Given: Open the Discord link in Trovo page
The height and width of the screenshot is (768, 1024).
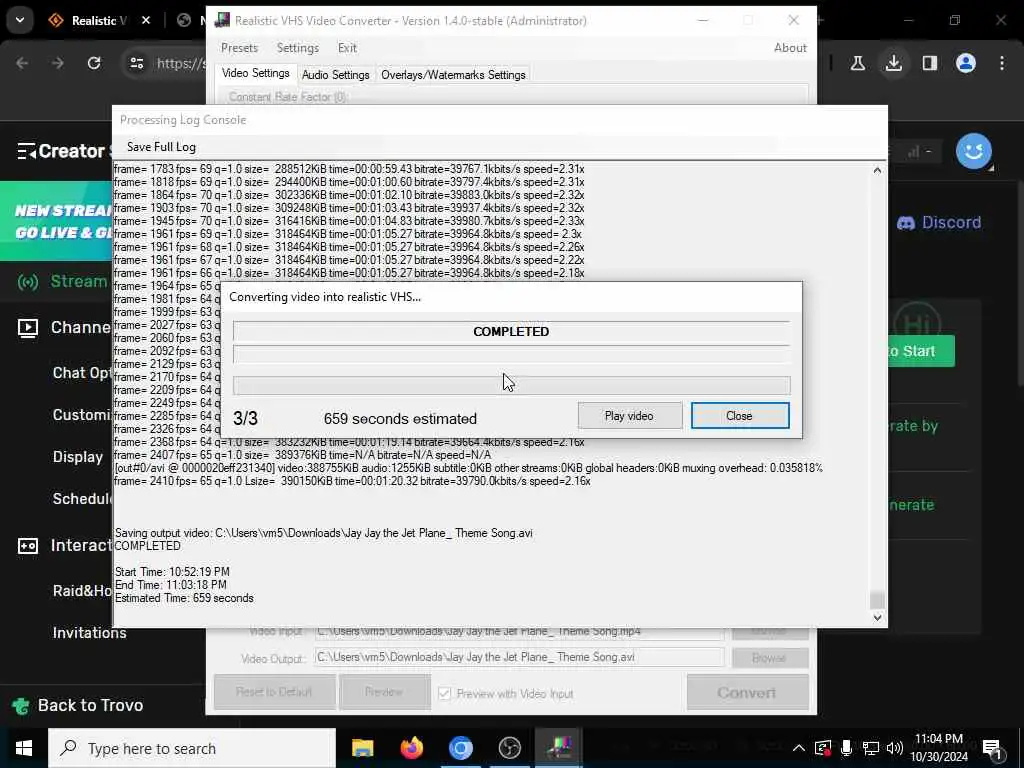Looking at the screenshot, I should pos(938,223).
